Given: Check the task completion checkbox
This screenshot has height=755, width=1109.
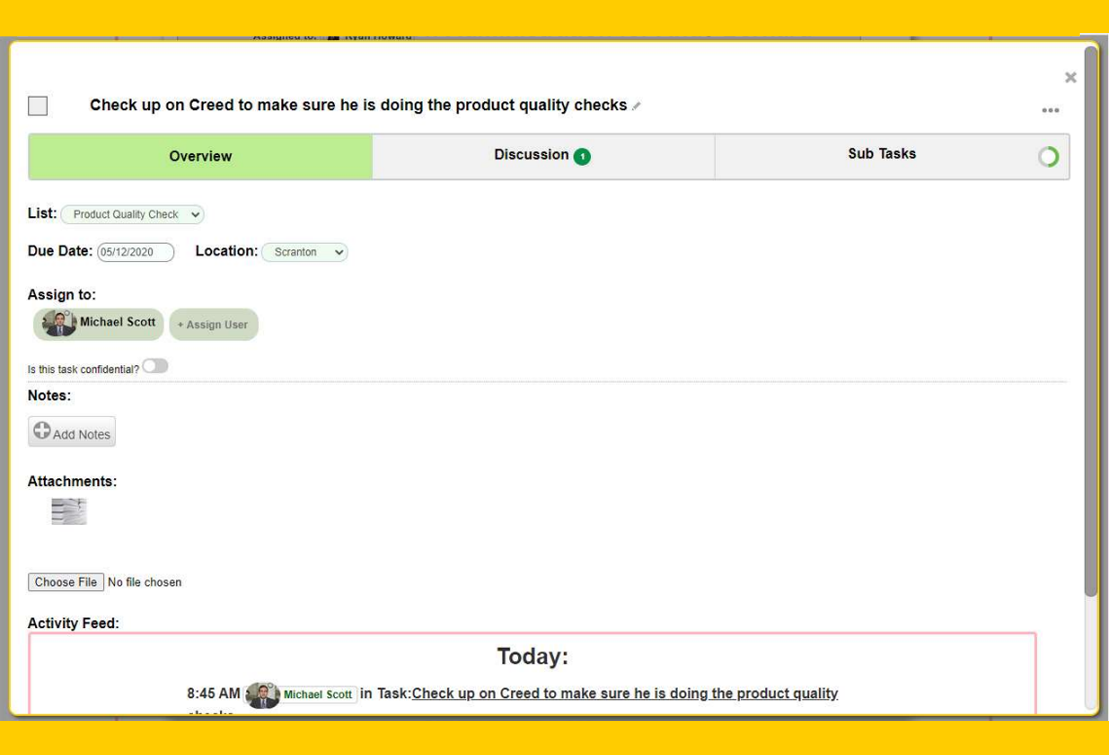Looking at the screenshot, I should [x=38, y=106].
